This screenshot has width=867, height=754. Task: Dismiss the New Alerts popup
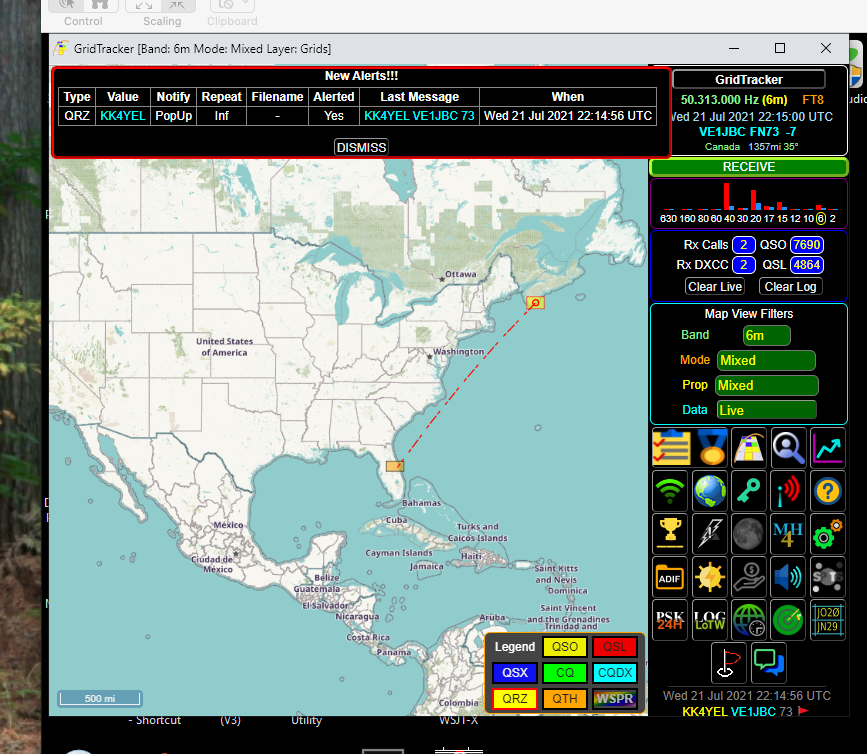tap(361, 148)
